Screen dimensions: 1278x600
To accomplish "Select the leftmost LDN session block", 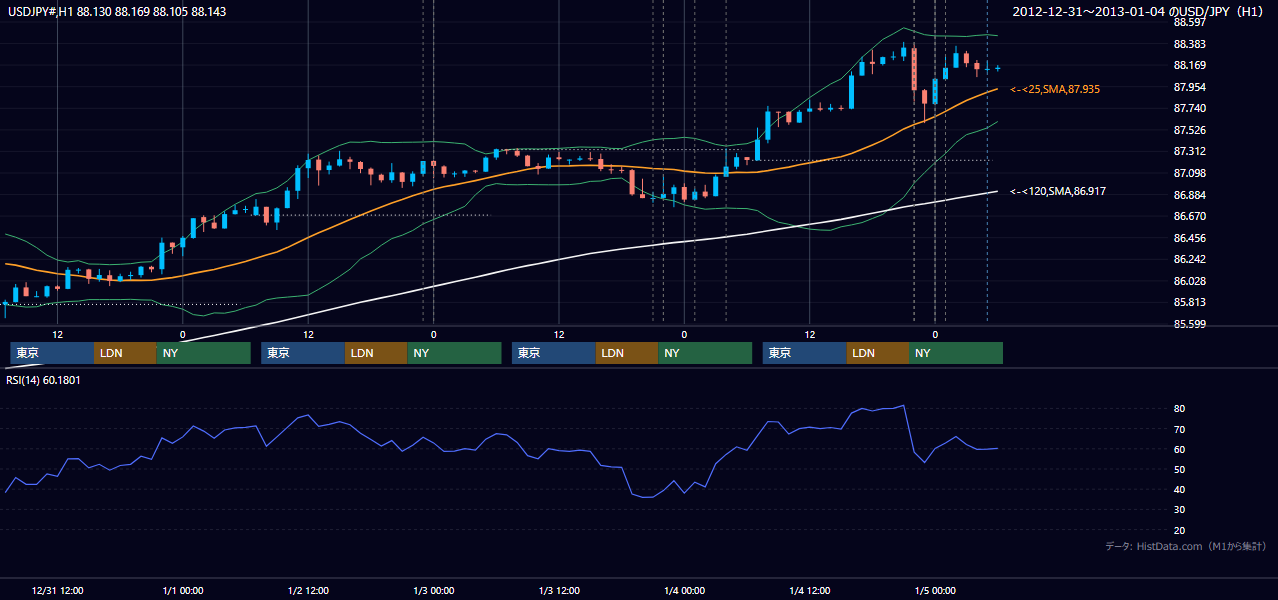I will (x=125, y=353).
